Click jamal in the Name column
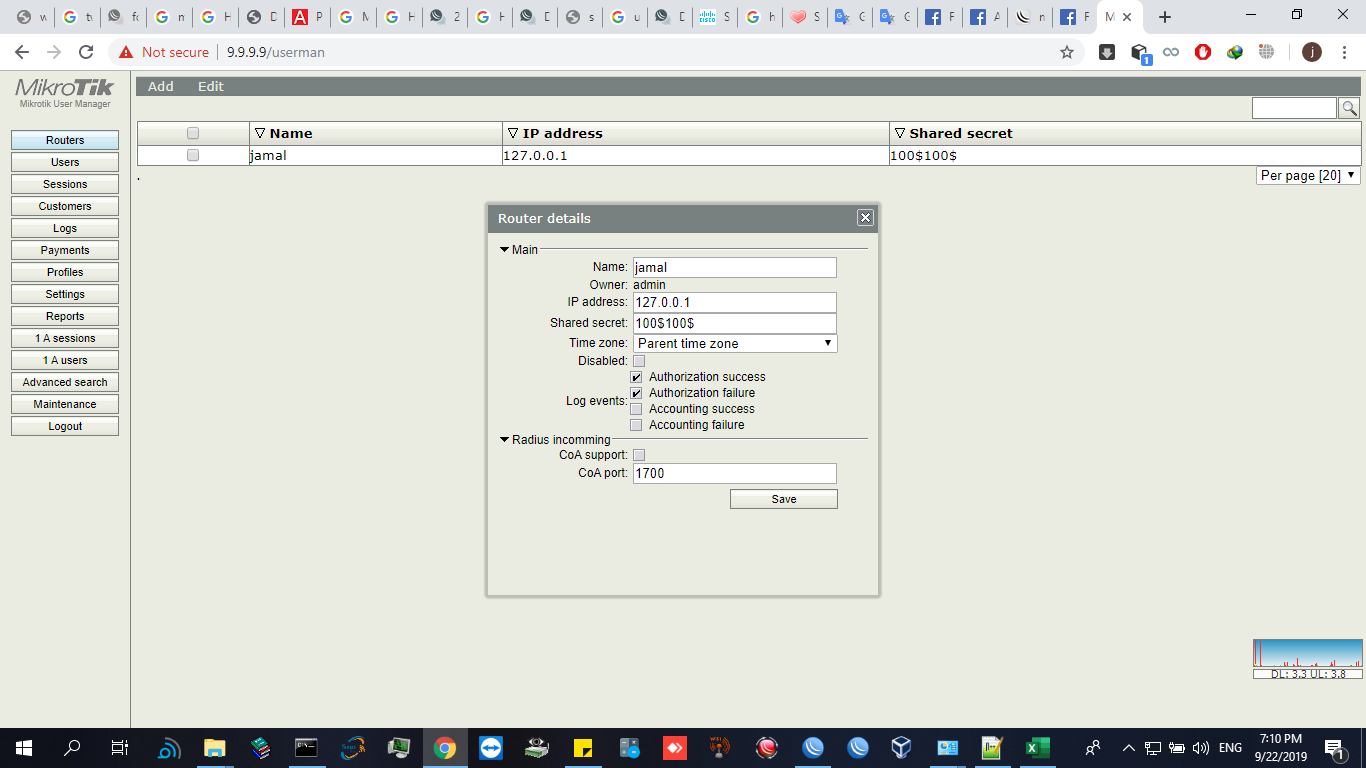The image size is (1366, 768). pyautogui.click(x=269, y=155)
